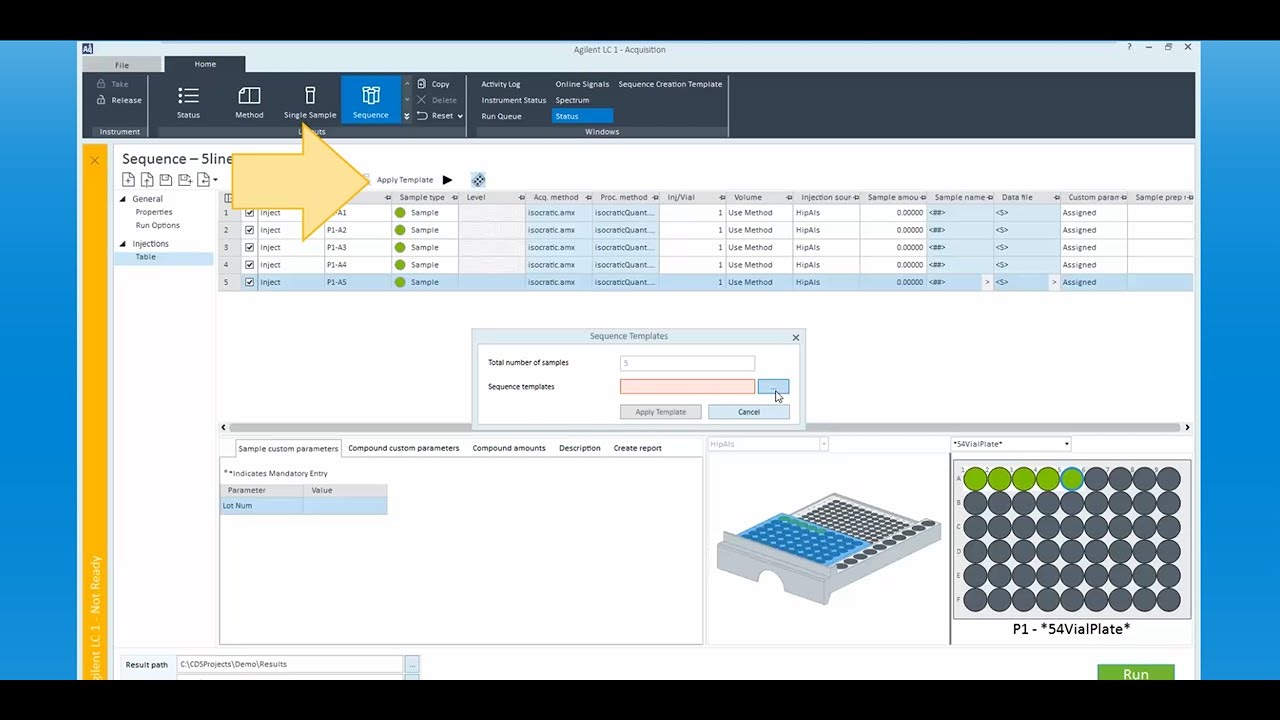Open the Activity Log window
This screenshot has height=720, width=1280.
point(501,84)
